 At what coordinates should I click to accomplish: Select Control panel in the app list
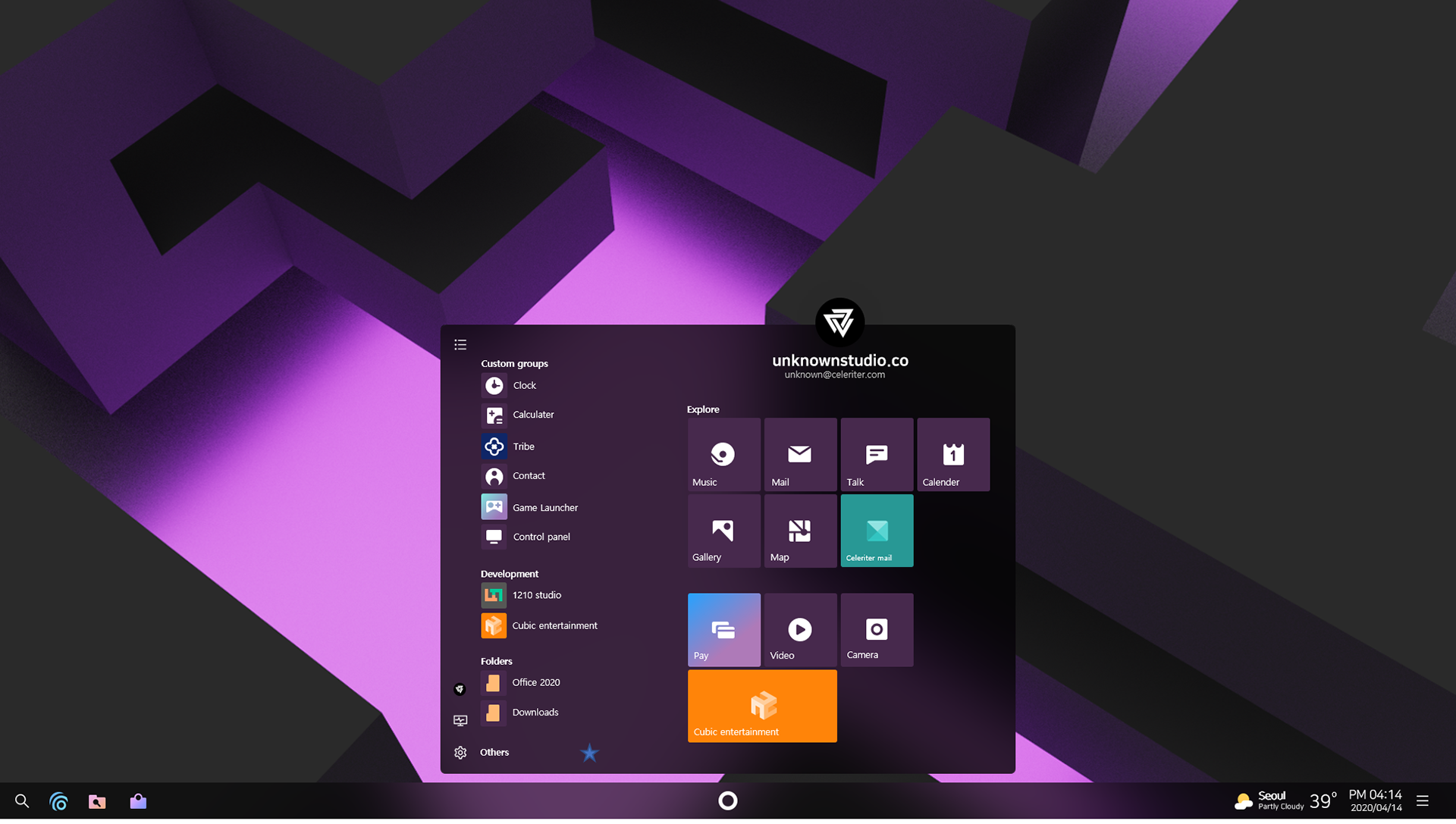coord(541,537)
